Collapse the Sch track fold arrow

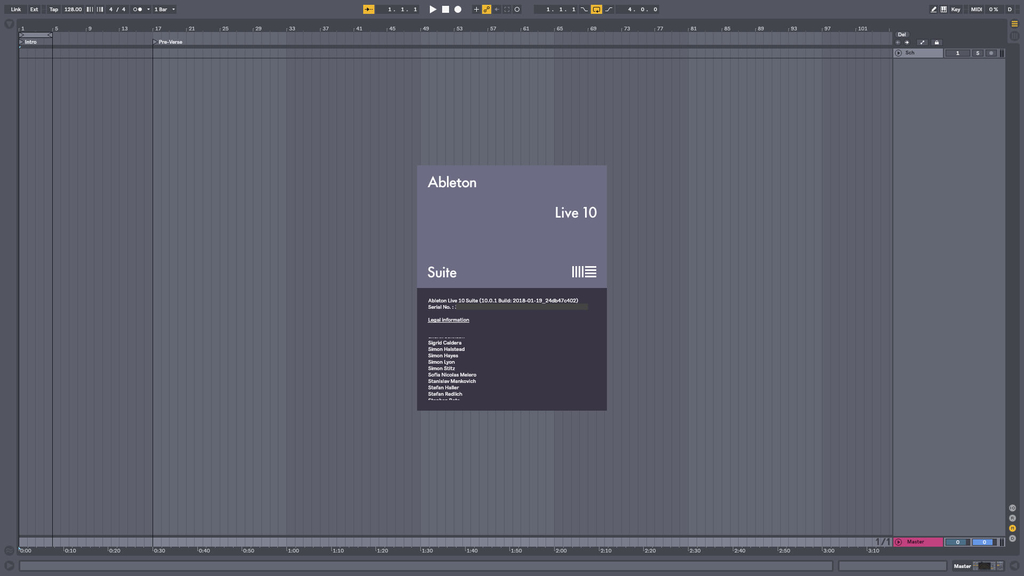[898, 52]
